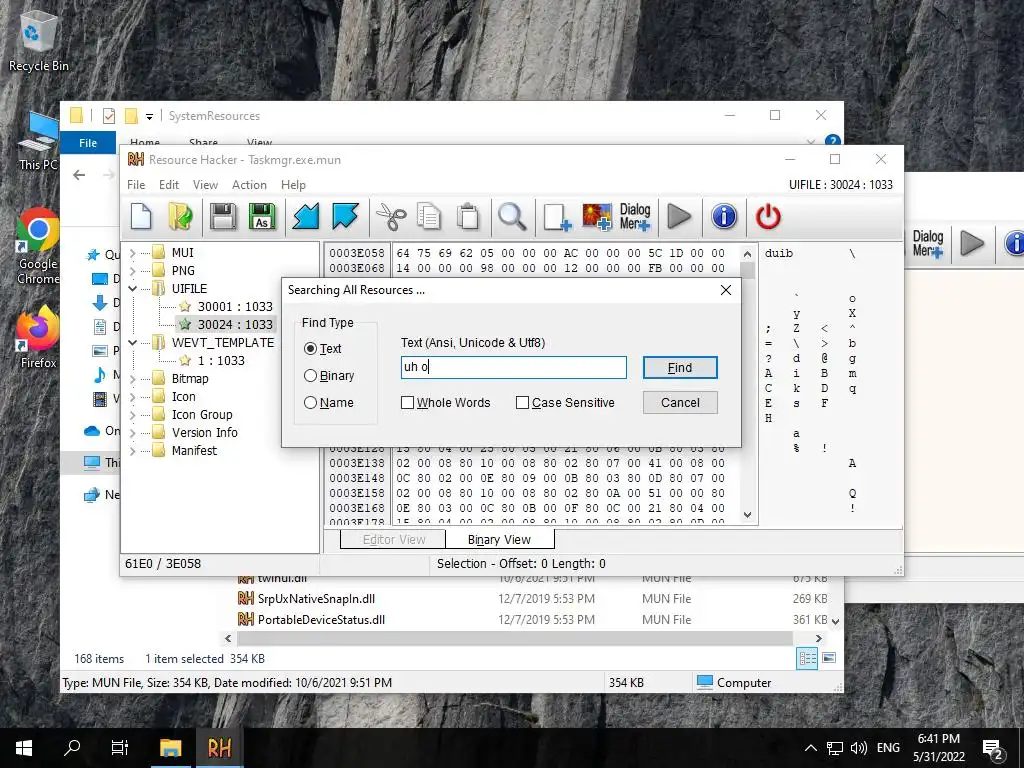Click the Explorer Details view icon

click(807, 658)
